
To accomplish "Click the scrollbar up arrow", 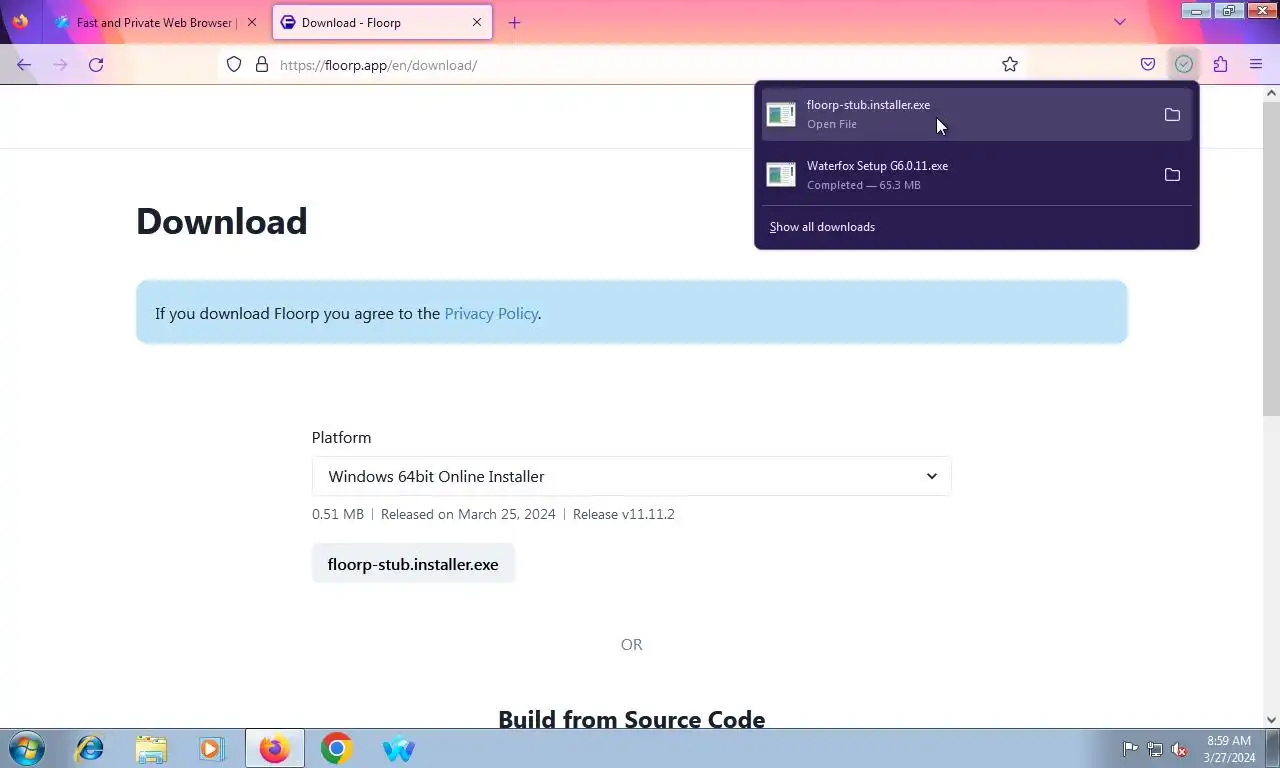I will point(1271,93).
